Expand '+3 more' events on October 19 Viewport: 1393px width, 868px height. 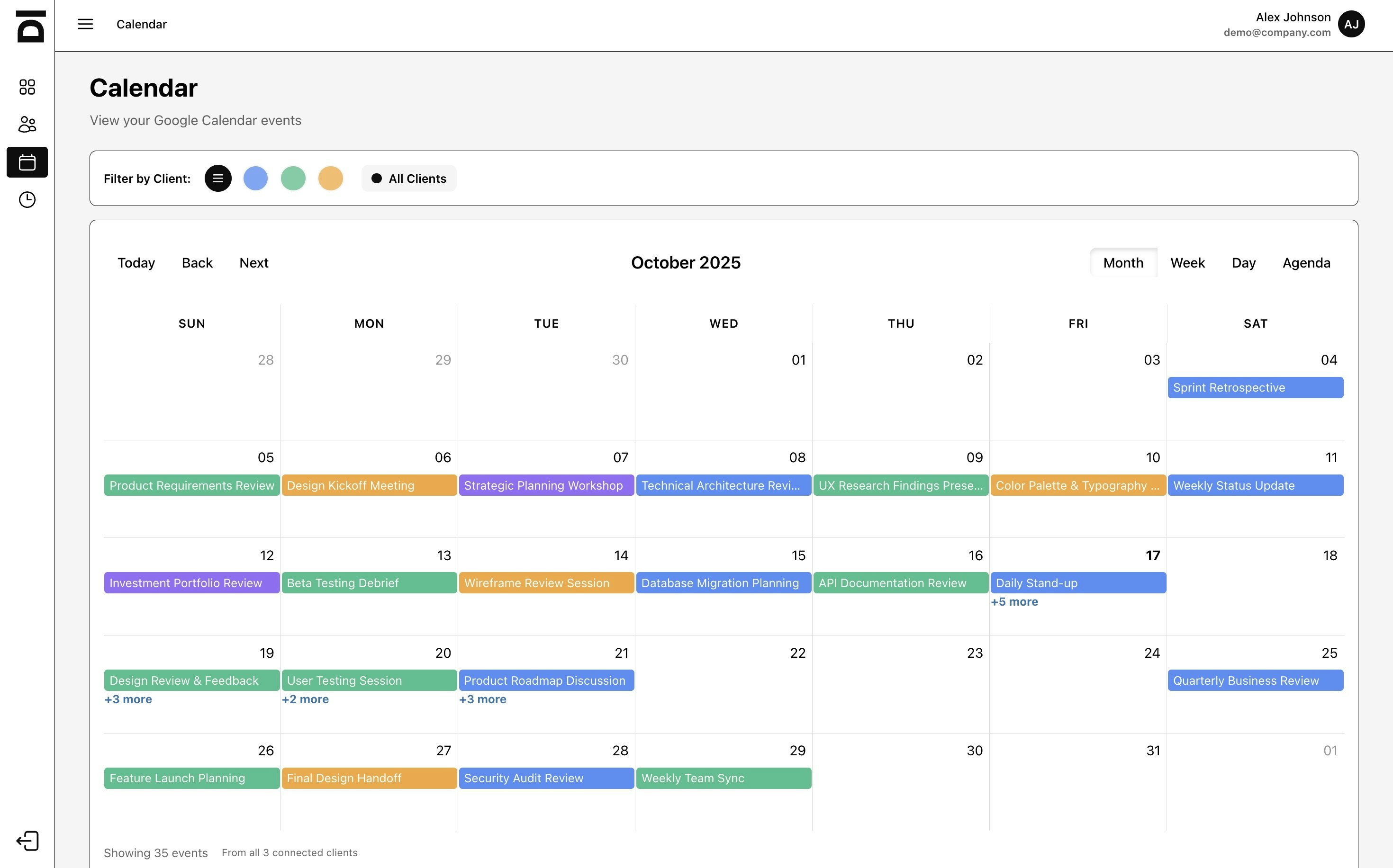point(128,699)
